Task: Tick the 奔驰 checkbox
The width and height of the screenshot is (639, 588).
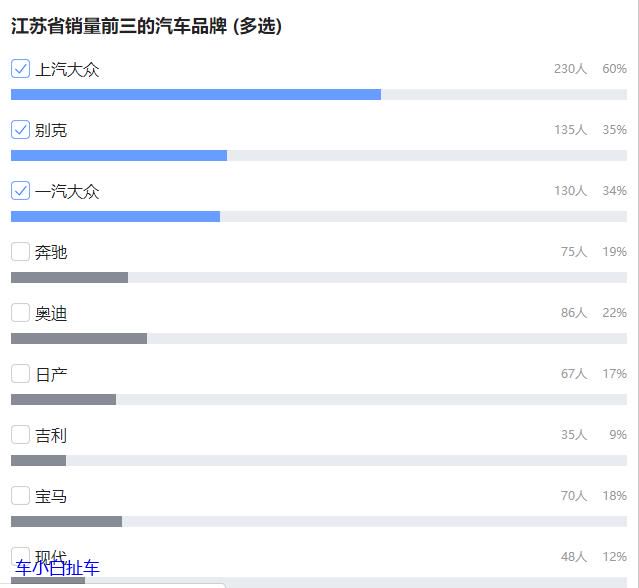Action: [x=20, y=251]
